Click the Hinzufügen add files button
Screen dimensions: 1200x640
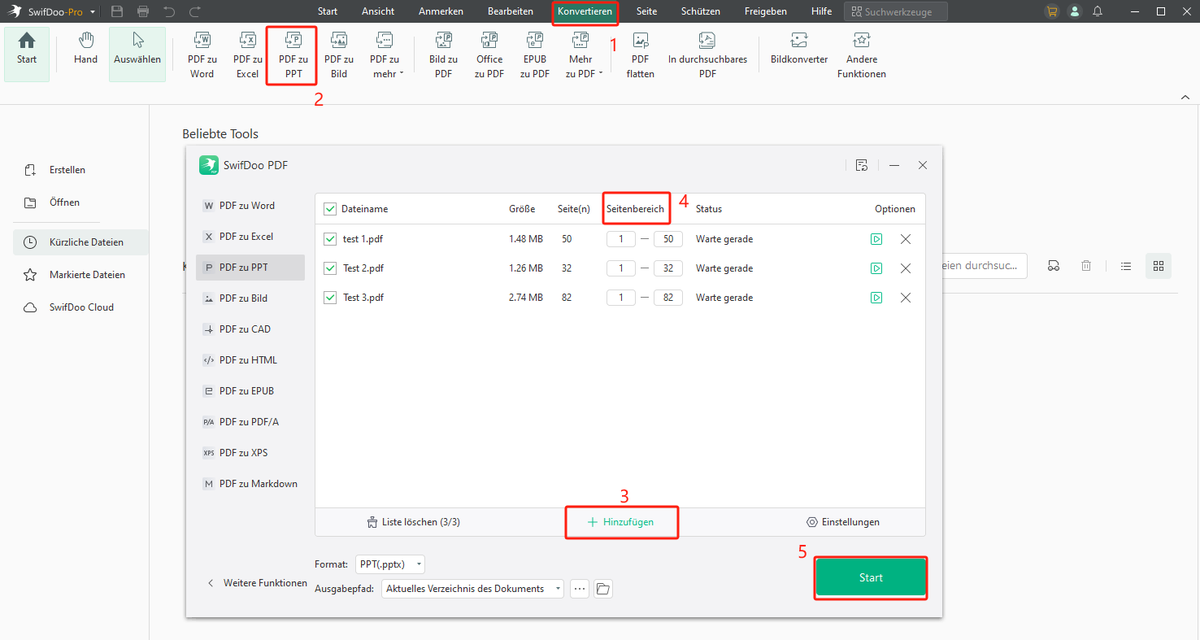621,522
